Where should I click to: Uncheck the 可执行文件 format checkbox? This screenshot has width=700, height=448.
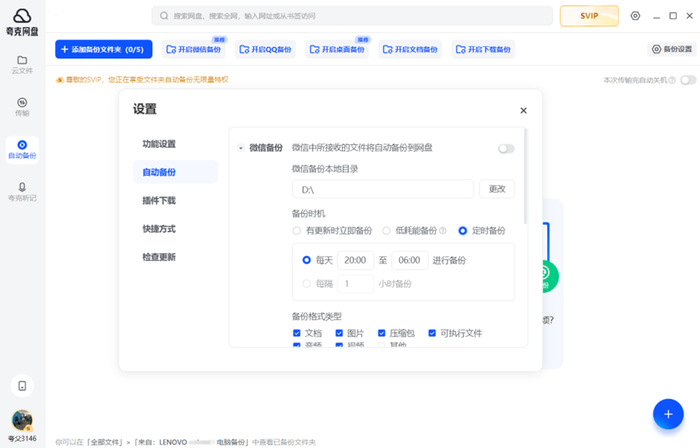click(x=432, y=333)
